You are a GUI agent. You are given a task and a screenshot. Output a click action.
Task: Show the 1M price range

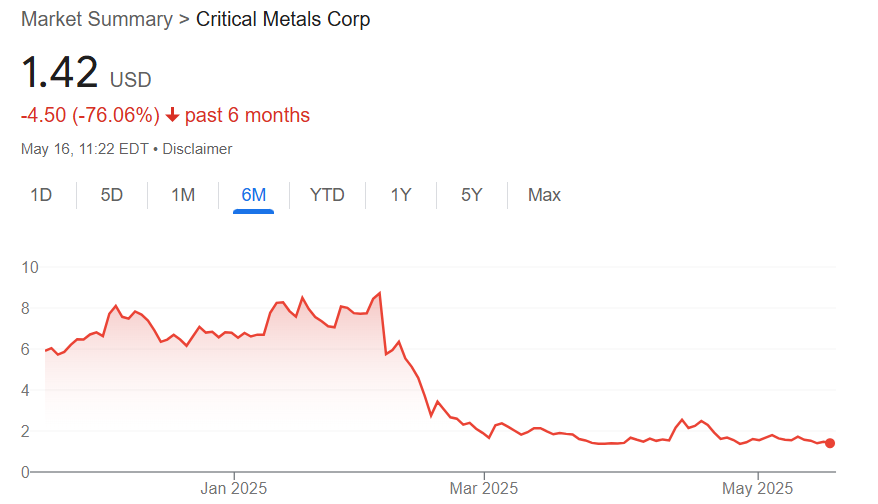point(183,195)
